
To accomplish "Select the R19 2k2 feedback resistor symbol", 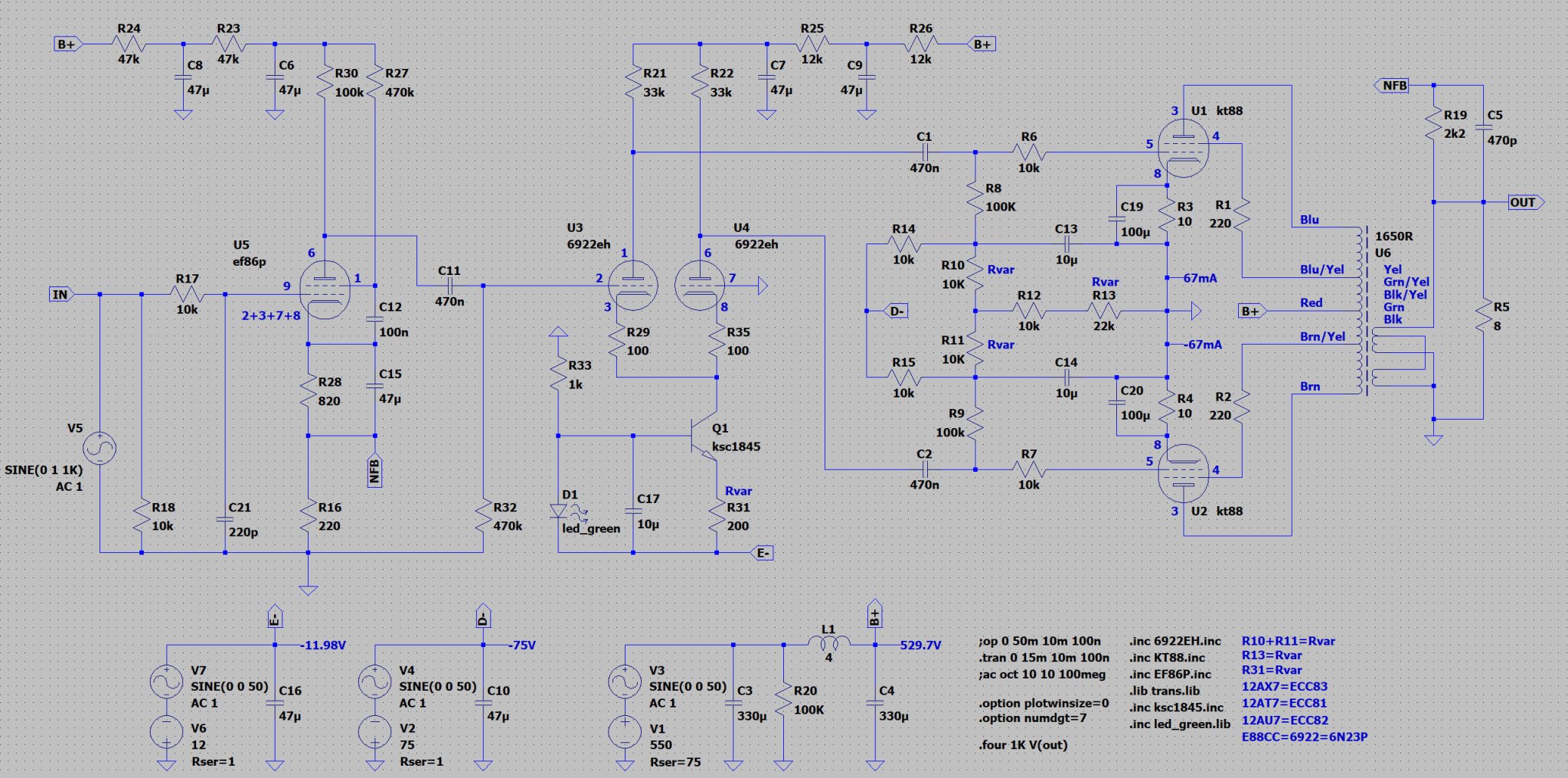I will (1433, 123).
